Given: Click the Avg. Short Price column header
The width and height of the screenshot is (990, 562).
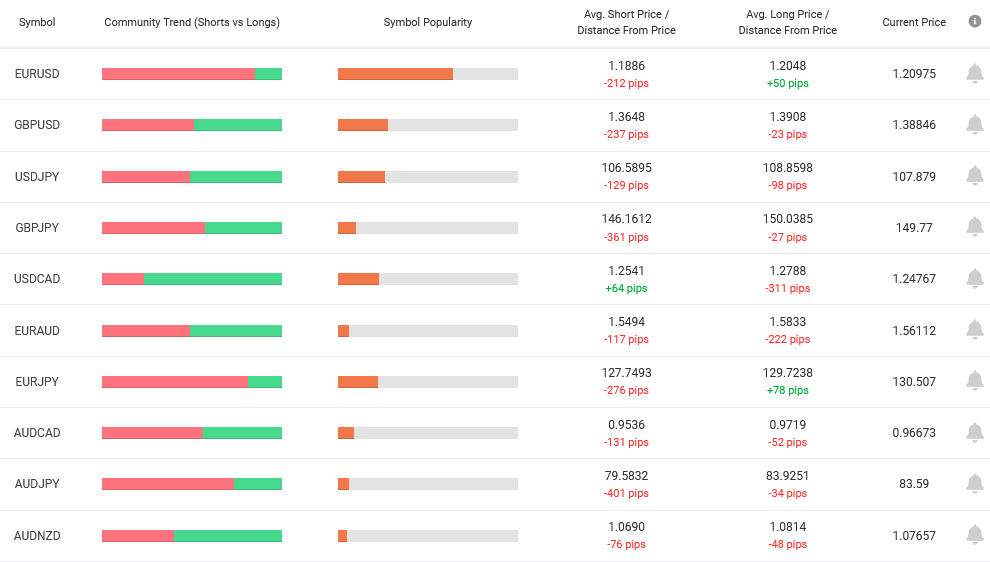Looking at the screenshot, I should tap(626, 22).
